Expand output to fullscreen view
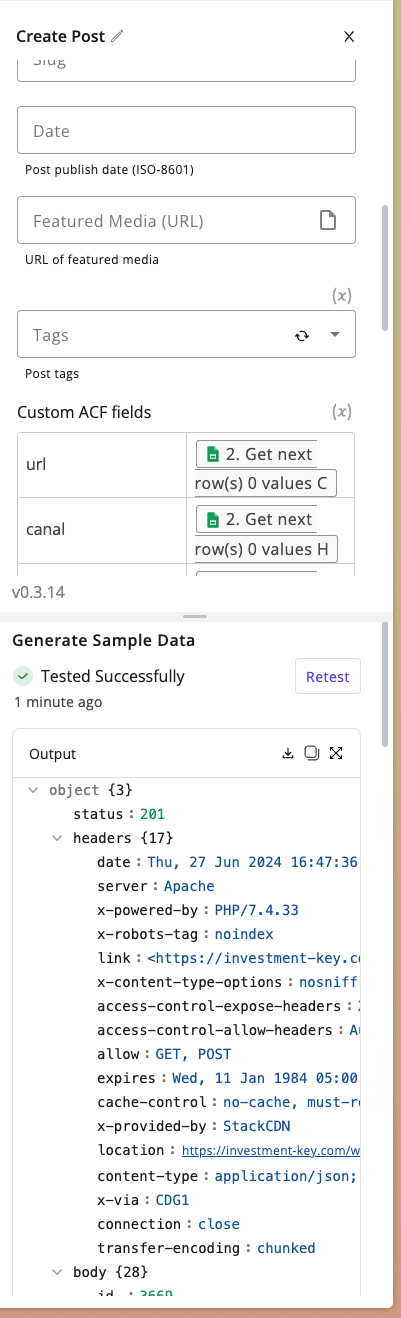Image resolution: width=401 pixels, height=1318 pixels. (x=336, y=753)
